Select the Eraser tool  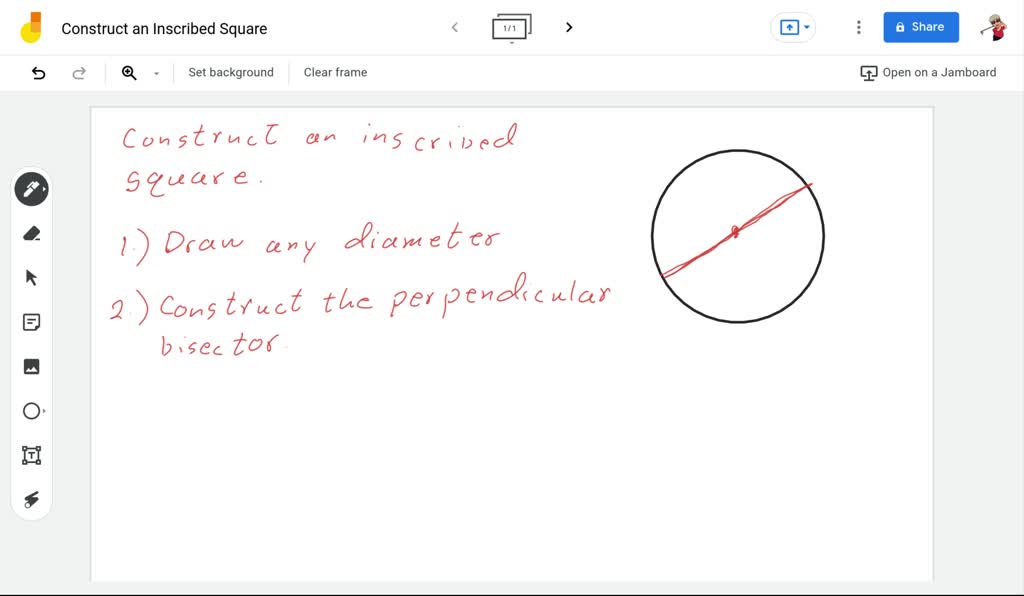[31, 233]
